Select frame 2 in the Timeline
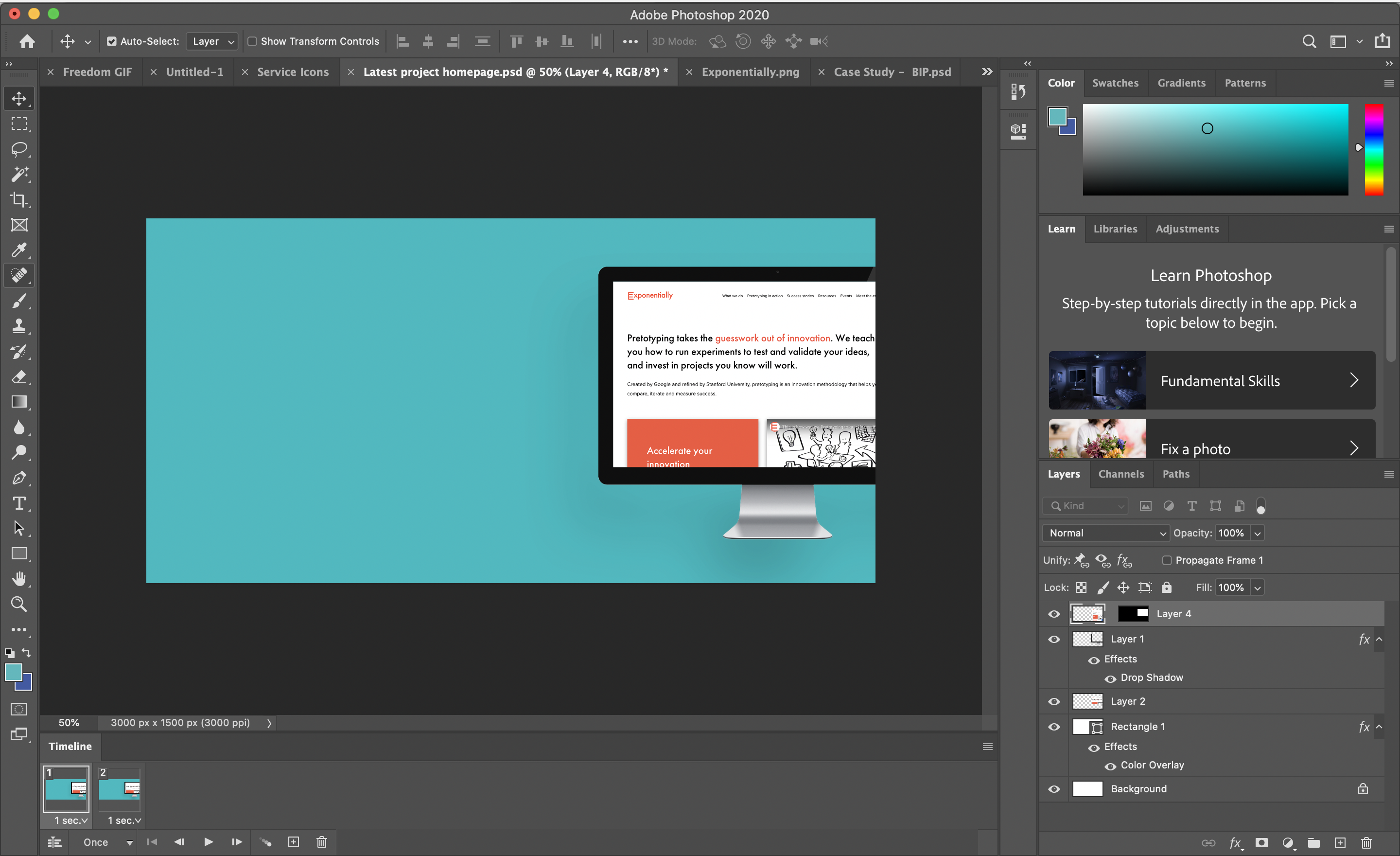The height and width of the screenshot is (856, 1400). [119, 789]
